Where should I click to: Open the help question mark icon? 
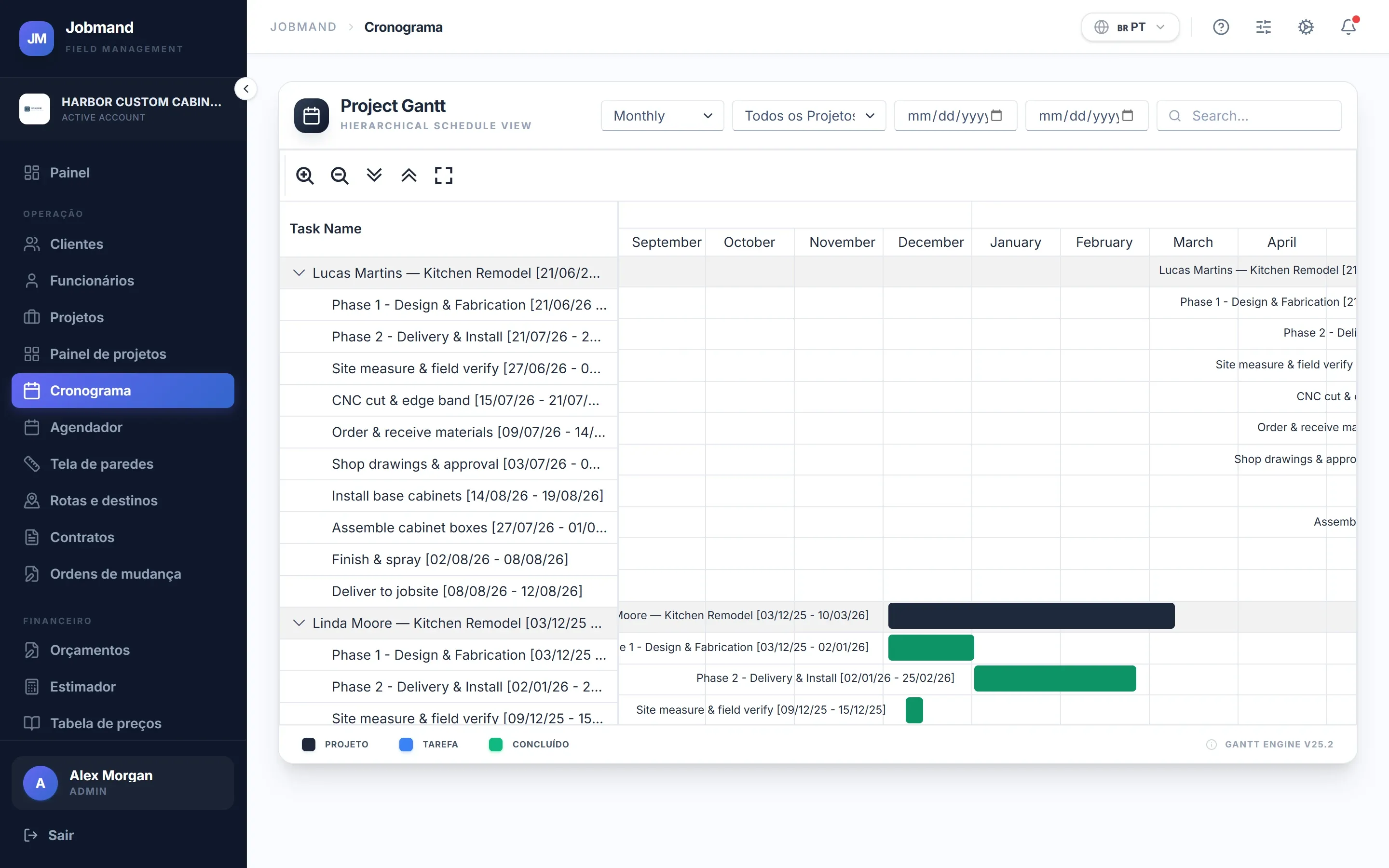pyautogui.click(x=1221, y=27)
